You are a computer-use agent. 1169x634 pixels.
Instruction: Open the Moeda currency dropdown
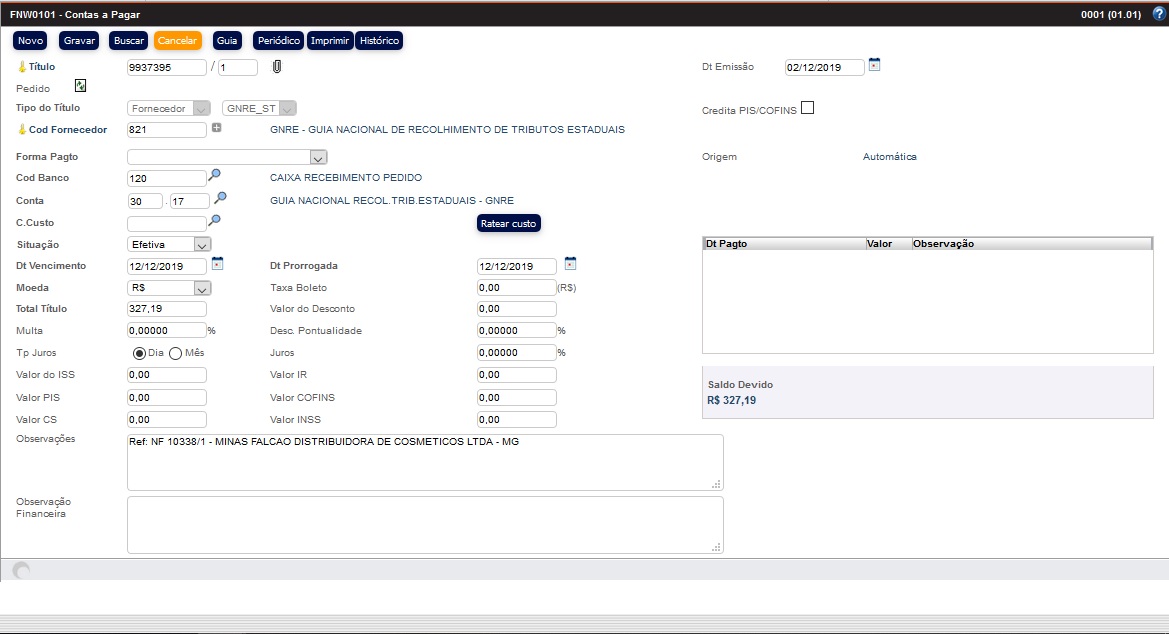(x=201, y=288)
